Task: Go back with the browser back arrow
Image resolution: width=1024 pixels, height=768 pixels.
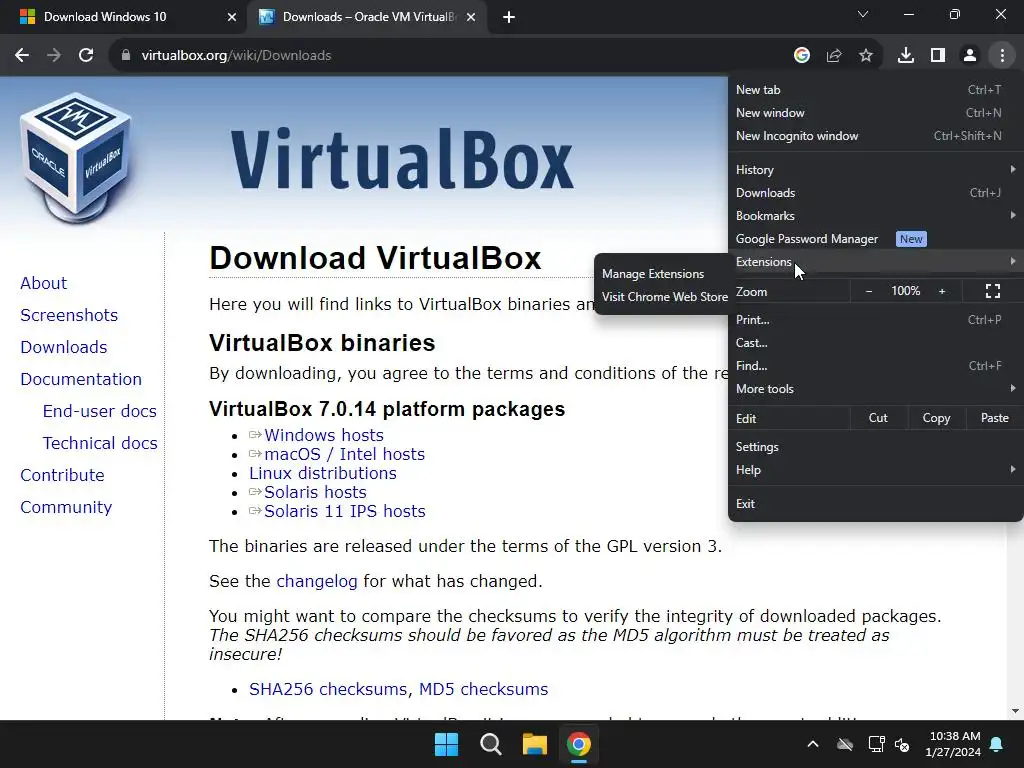Action: (x=22, y=56)
